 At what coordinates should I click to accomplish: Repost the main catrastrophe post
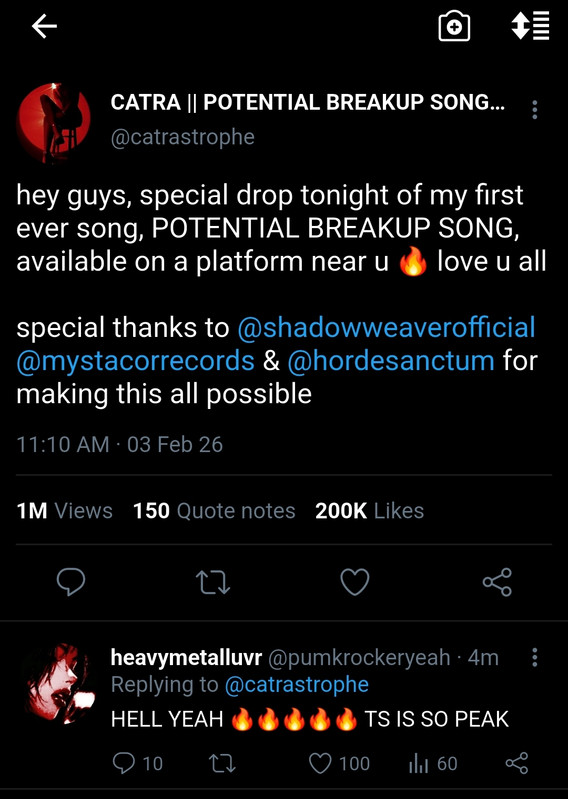[x=213, y=582]
